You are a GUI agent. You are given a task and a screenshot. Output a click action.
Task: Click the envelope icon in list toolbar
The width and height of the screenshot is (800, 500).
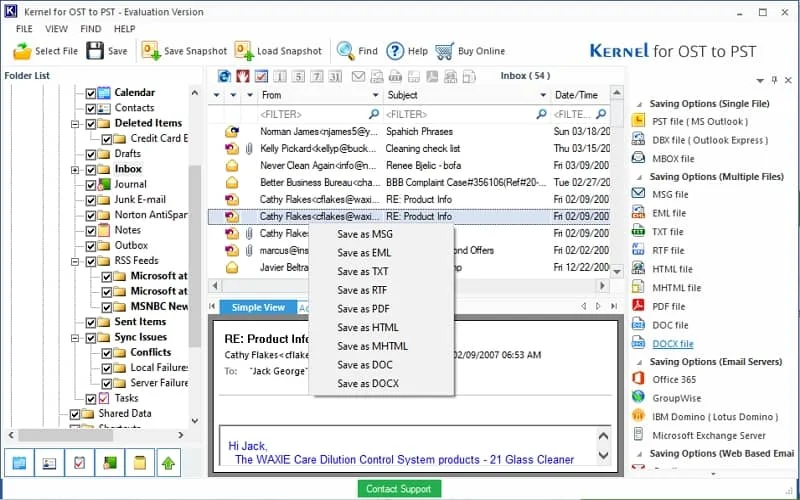(x=359, y=76)
